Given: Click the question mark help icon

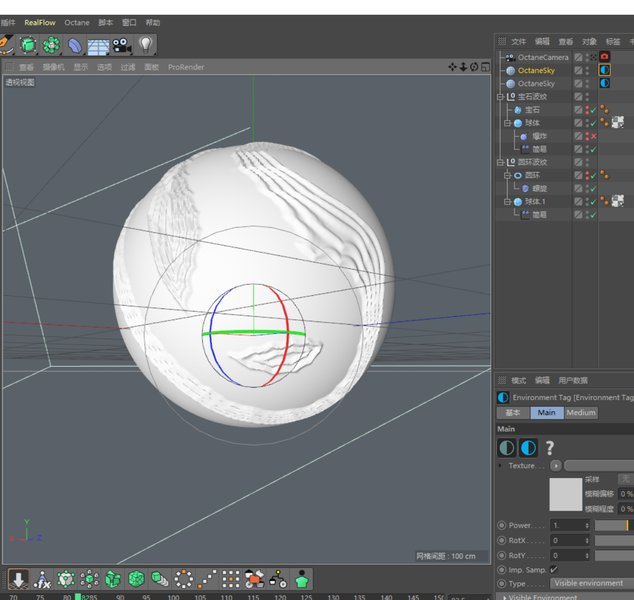Looking at the screenshot, I should click(549, 448).
